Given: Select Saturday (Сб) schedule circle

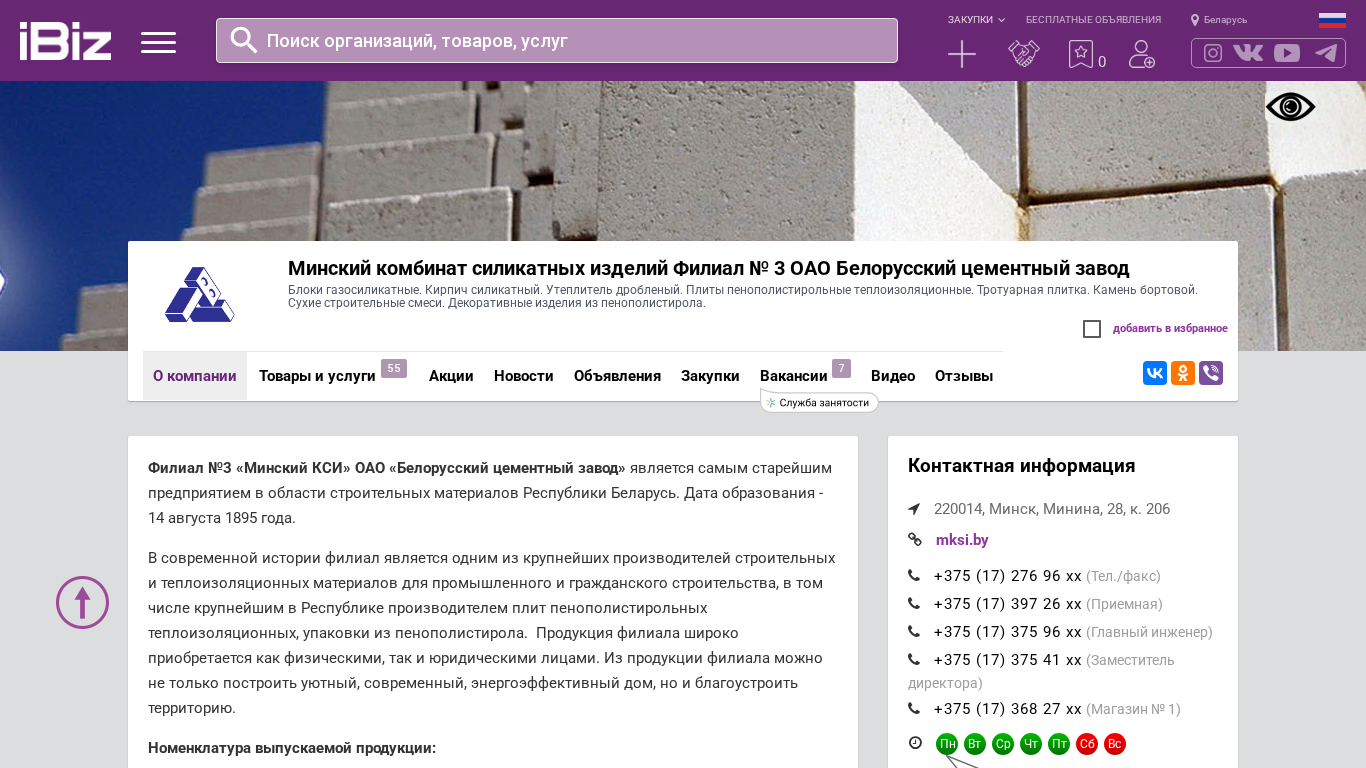Looking at the screenshot, I should pos(1087,744).
